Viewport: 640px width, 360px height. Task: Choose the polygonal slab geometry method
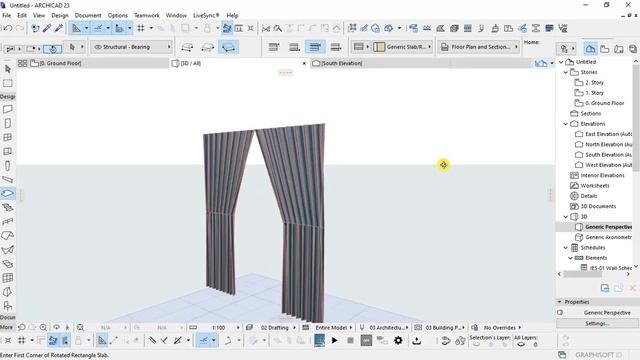point(187,47)
